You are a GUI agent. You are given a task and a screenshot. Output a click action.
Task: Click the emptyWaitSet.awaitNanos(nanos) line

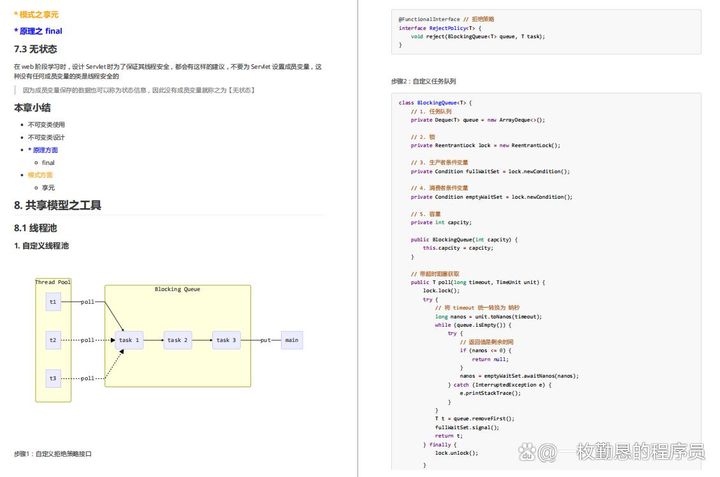tap(519, 376)
